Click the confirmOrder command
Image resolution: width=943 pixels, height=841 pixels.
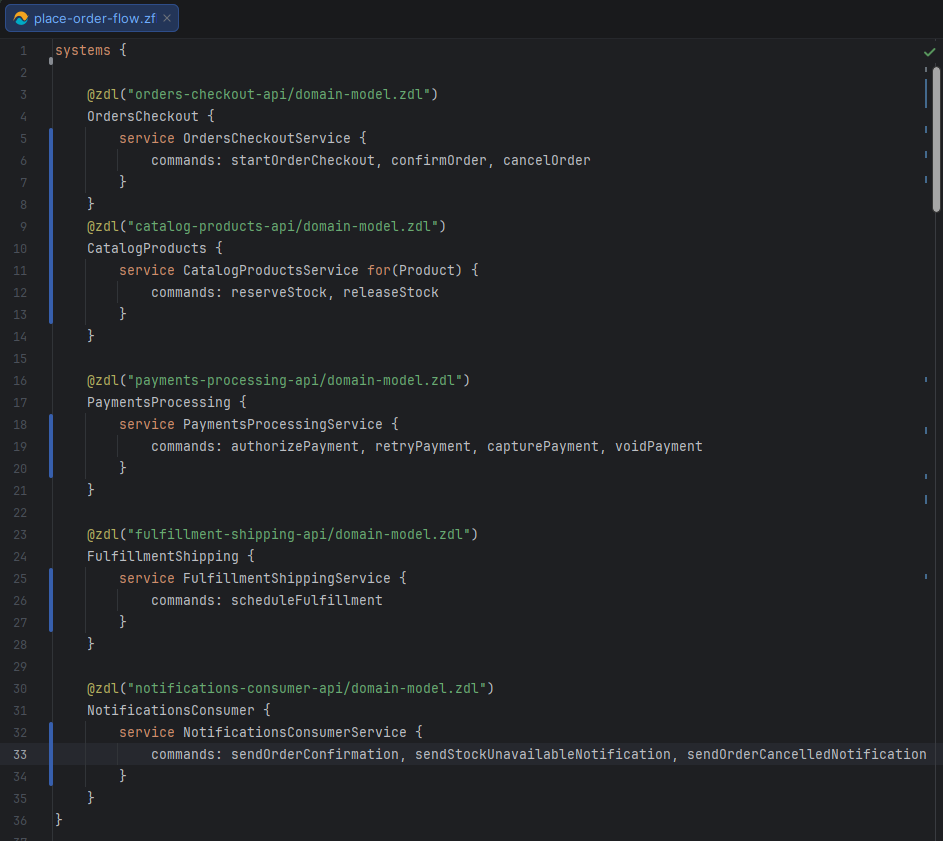point(438,161)
